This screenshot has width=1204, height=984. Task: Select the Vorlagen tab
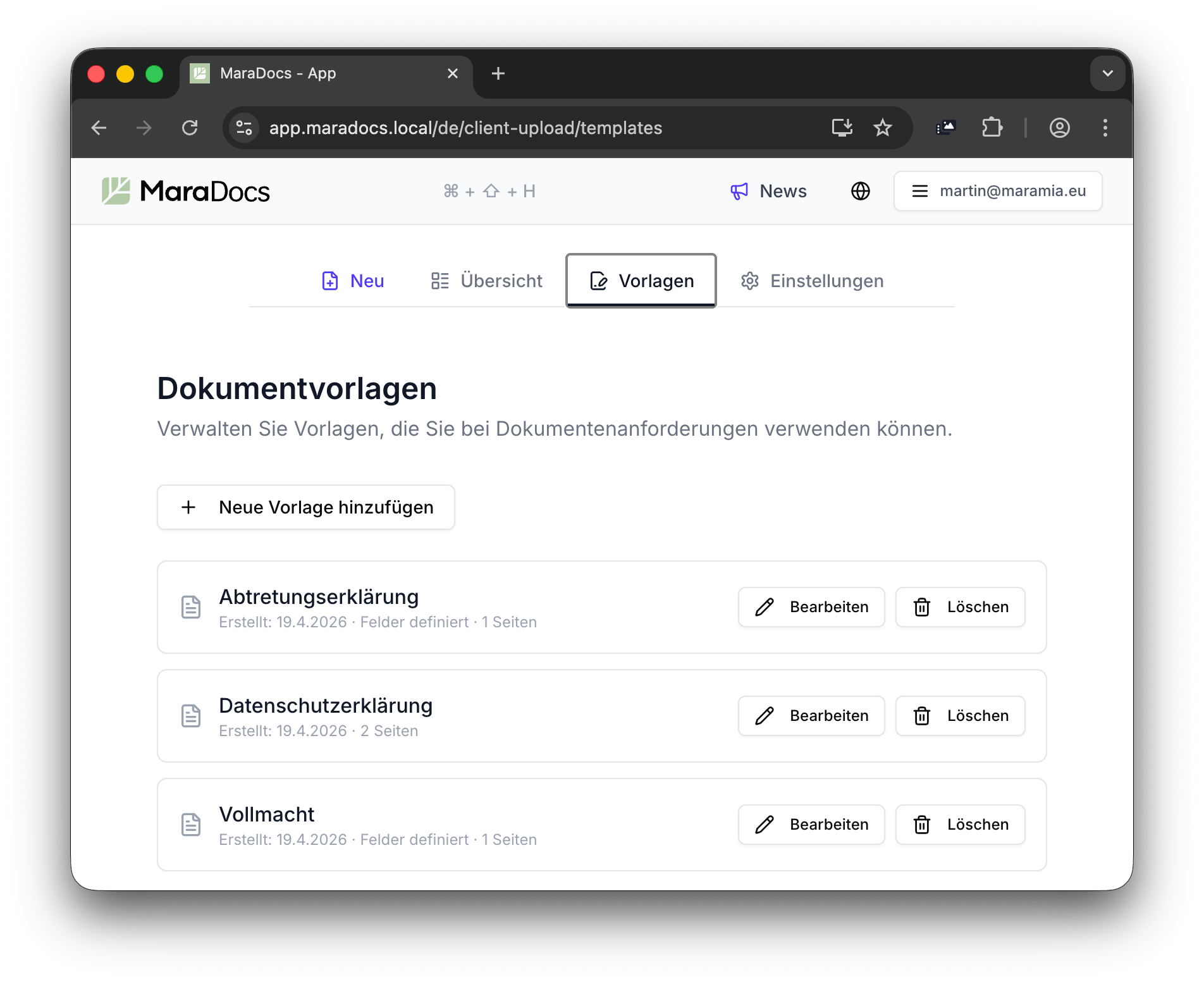641,281
